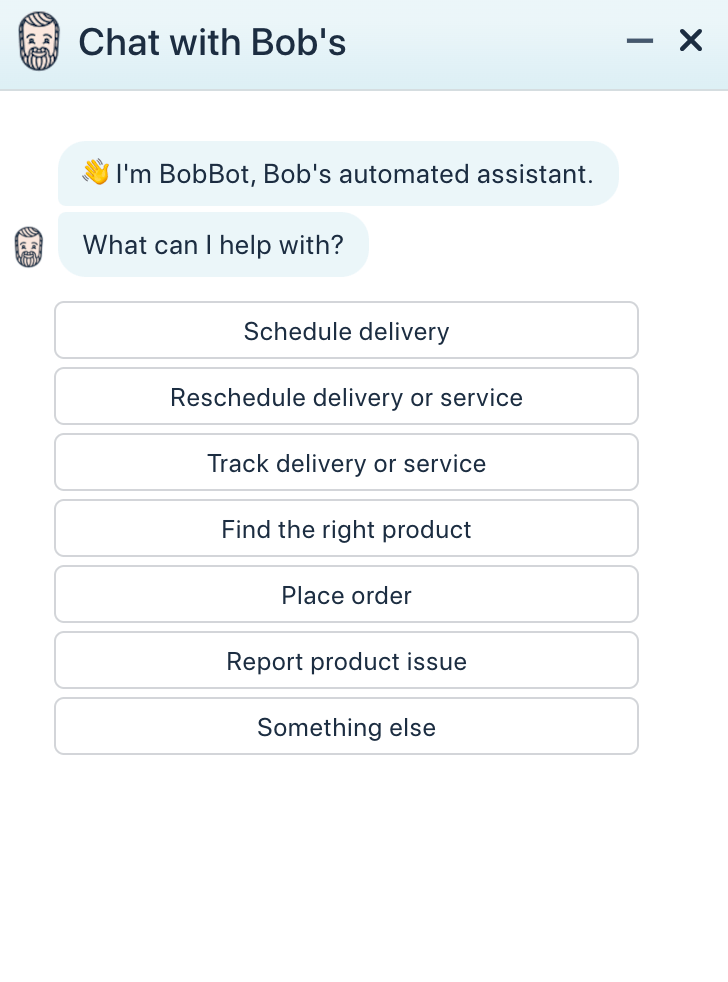Click the minimize icon in the chat header
The image size is (728, 982).
[639, 42]
